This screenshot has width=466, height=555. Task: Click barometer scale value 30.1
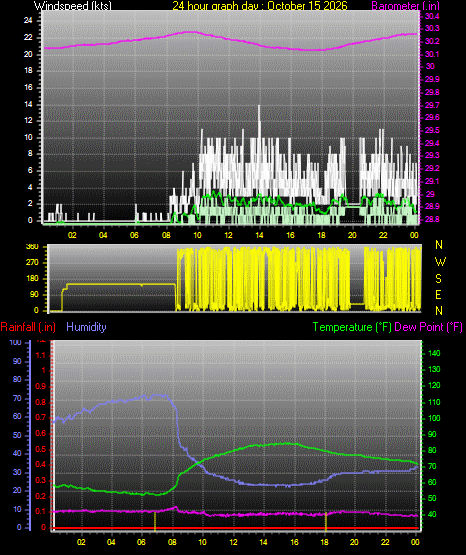[x=432, y=54]
